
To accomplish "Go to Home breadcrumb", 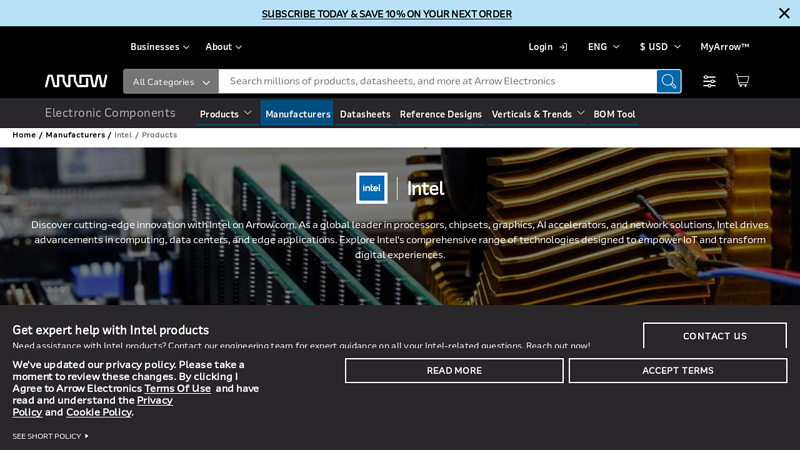I will [x=24, y=135].
